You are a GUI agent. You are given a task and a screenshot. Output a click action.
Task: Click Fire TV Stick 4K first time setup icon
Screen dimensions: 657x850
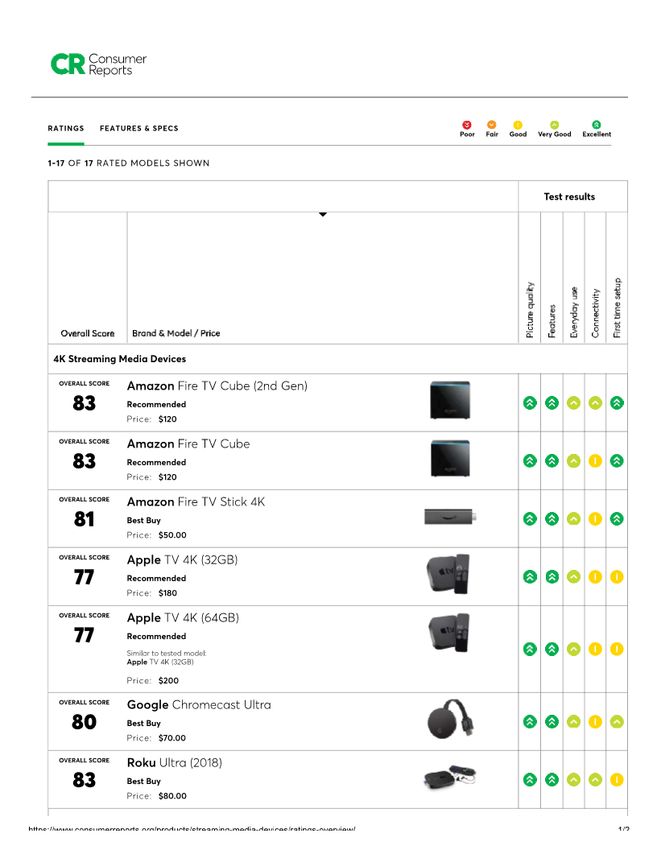(x=617, y=519)
